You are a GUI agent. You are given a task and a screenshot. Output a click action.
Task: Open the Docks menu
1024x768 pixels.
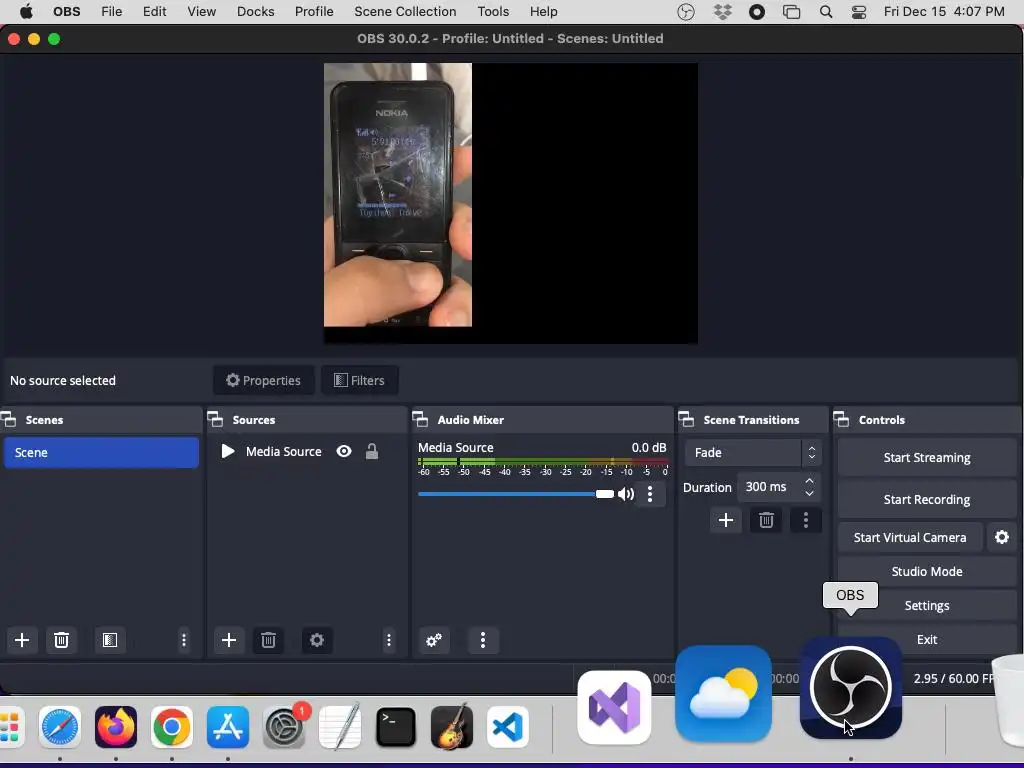[x=255, y=12]
